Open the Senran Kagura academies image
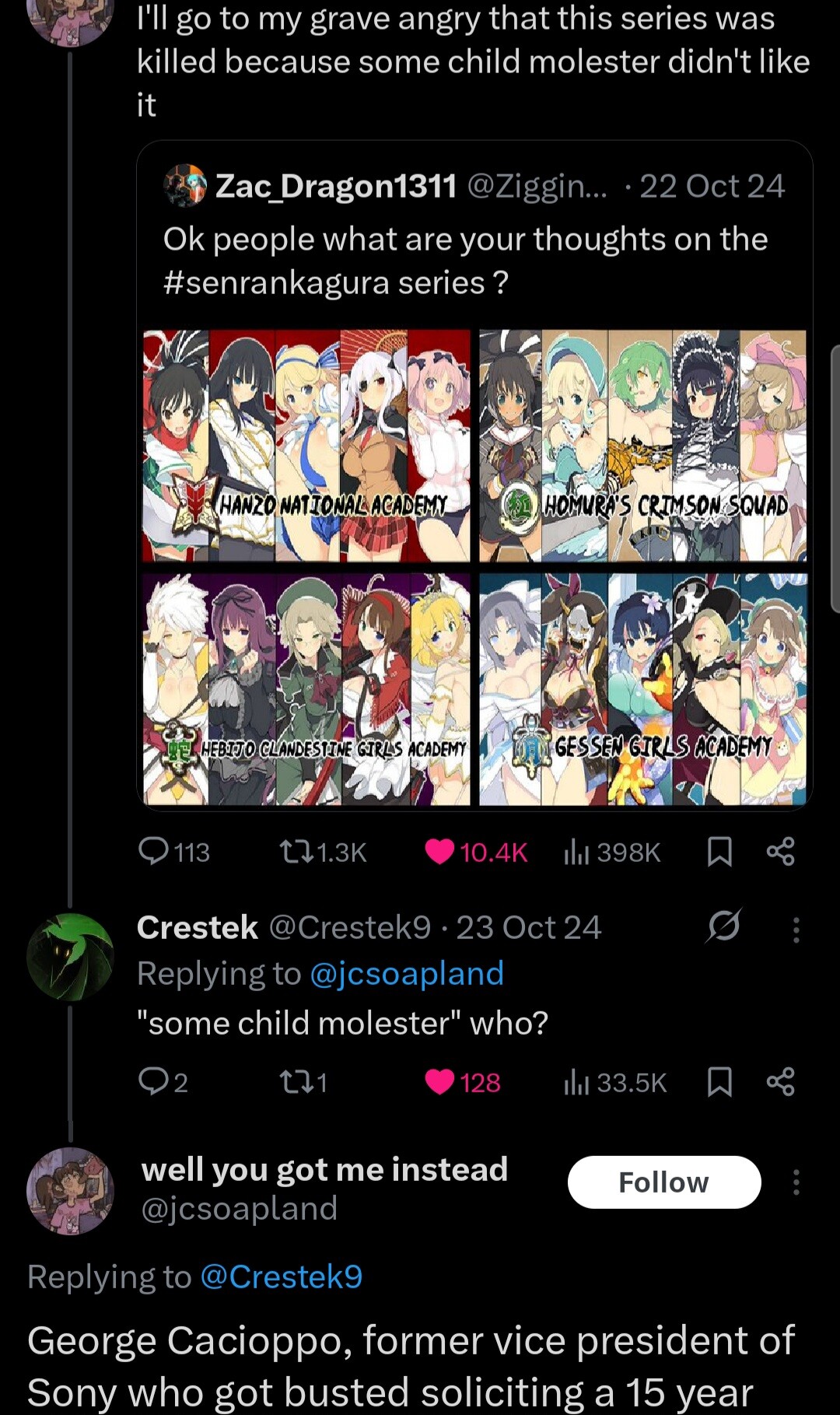The image size is (840, 1415). [473, 568]
